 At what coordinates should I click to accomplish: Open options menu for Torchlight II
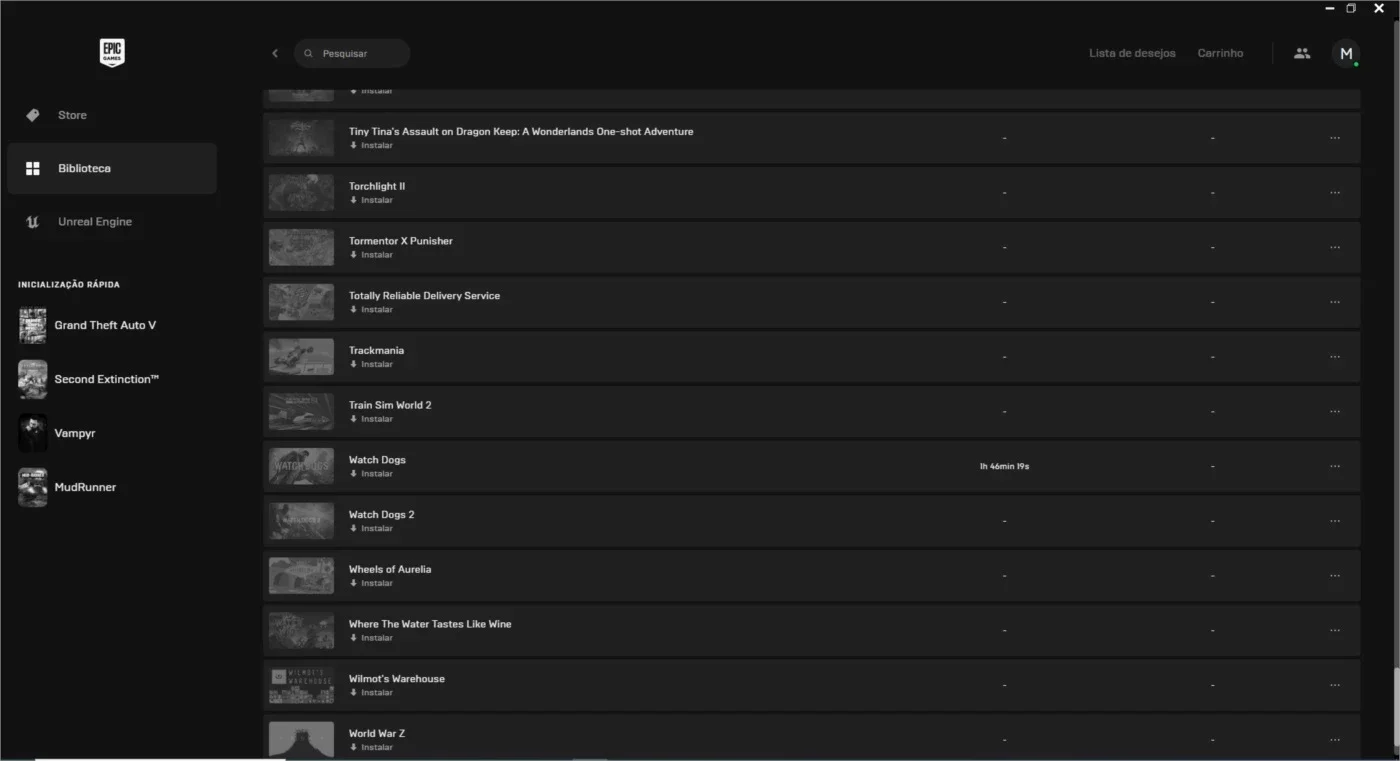[x=1335, y=193]
